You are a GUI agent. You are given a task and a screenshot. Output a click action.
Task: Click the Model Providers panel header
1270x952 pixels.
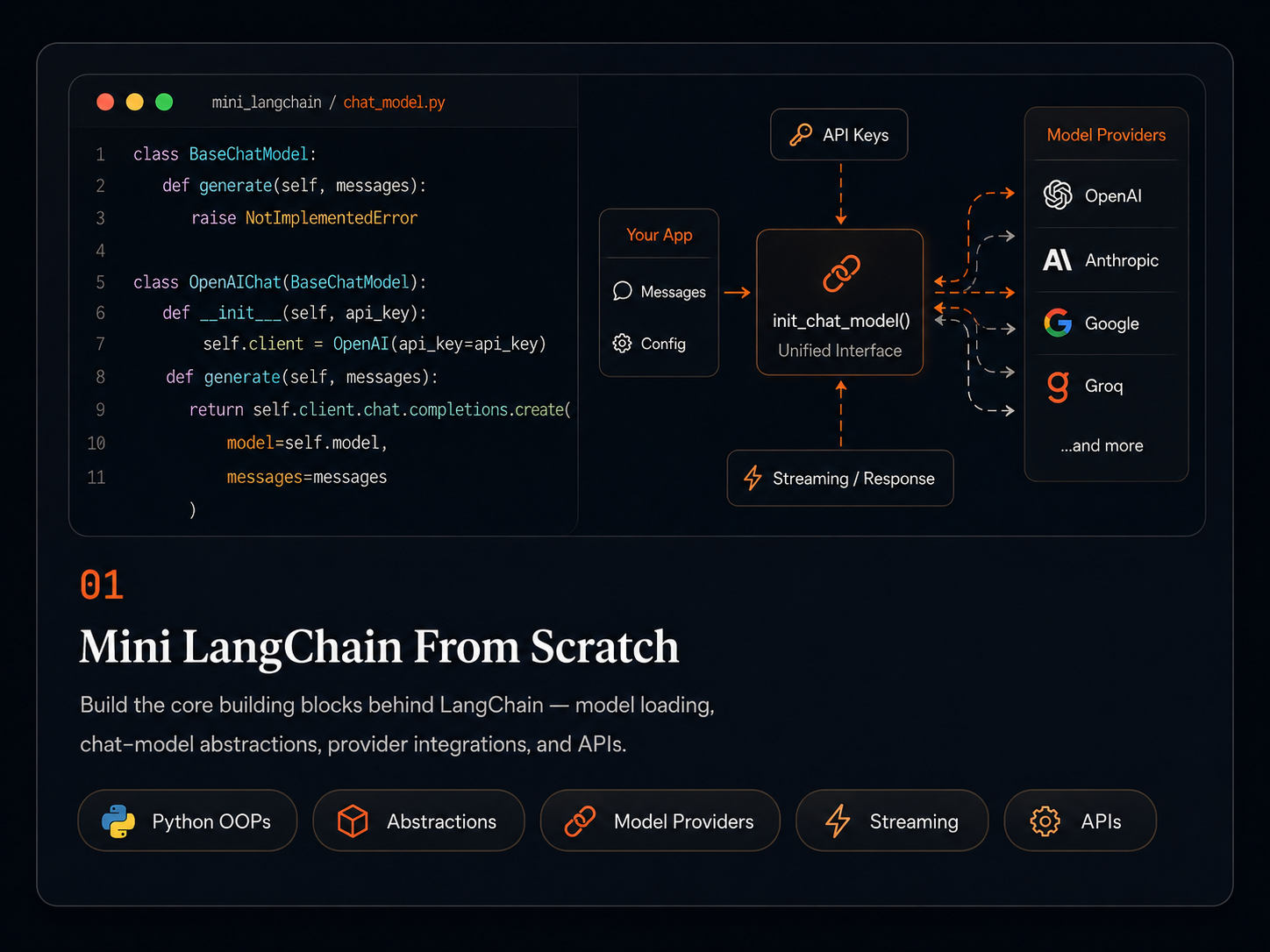pos(1106,135)
